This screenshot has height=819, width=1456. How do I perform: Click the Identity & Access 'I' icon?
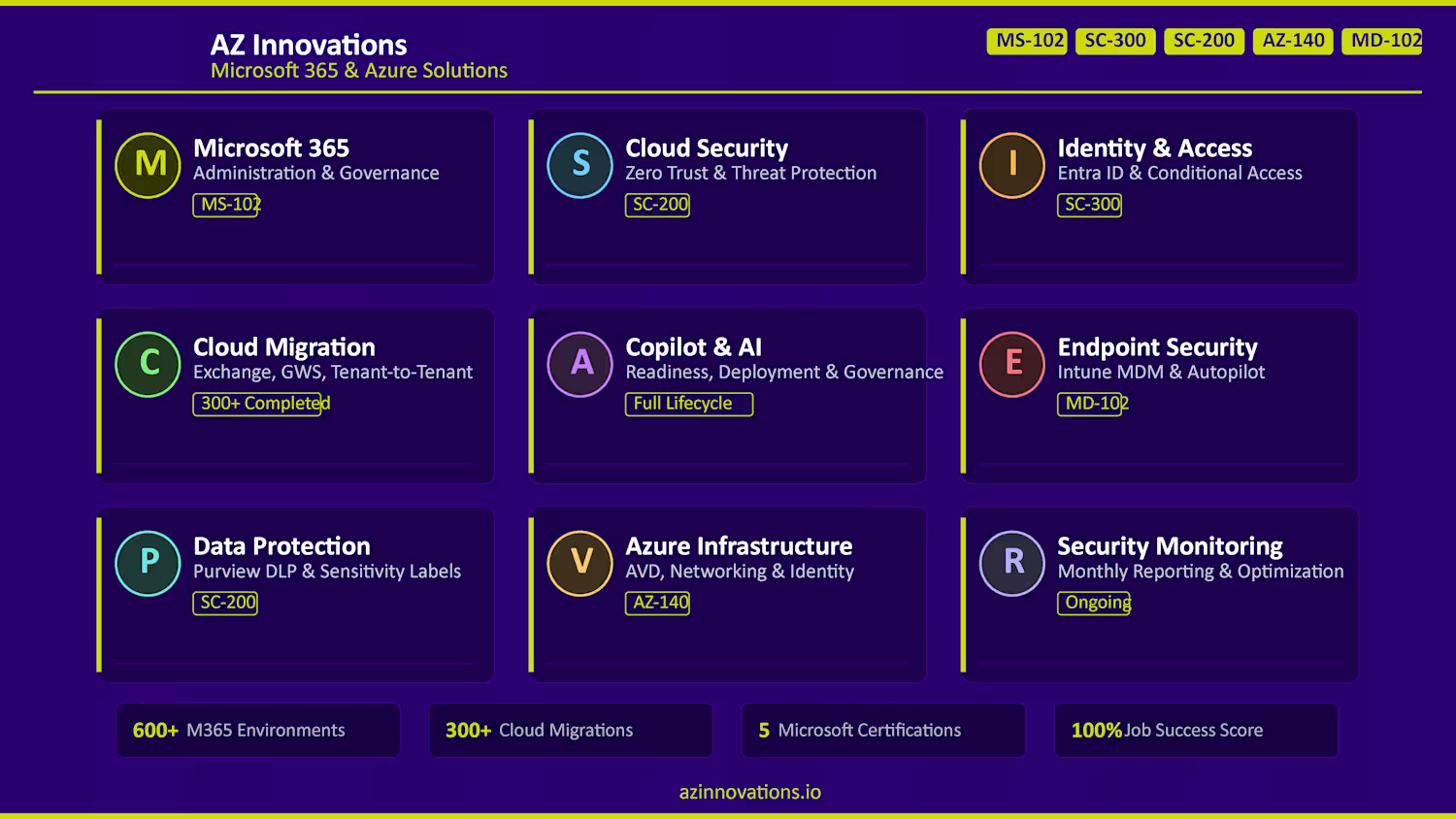click(x=1012, y=165)
